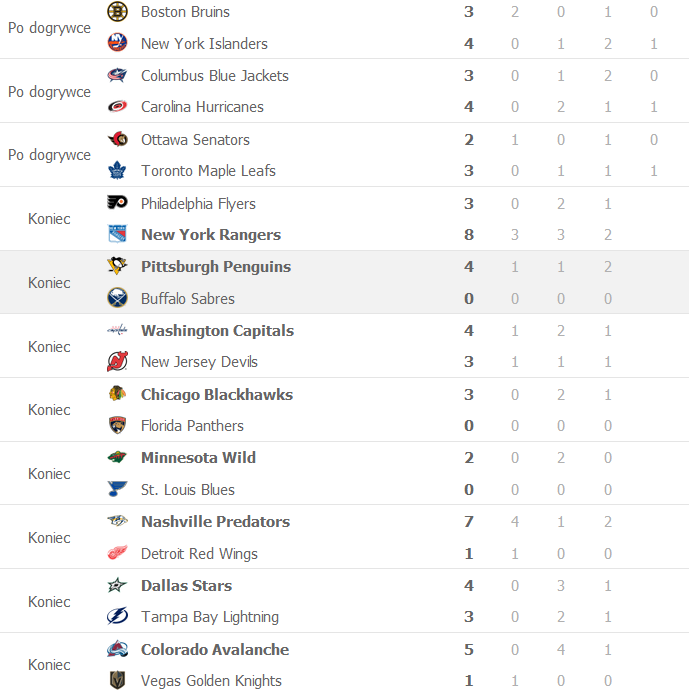Click the Pittsburgh Penguins logo

(x=117, y=267)
